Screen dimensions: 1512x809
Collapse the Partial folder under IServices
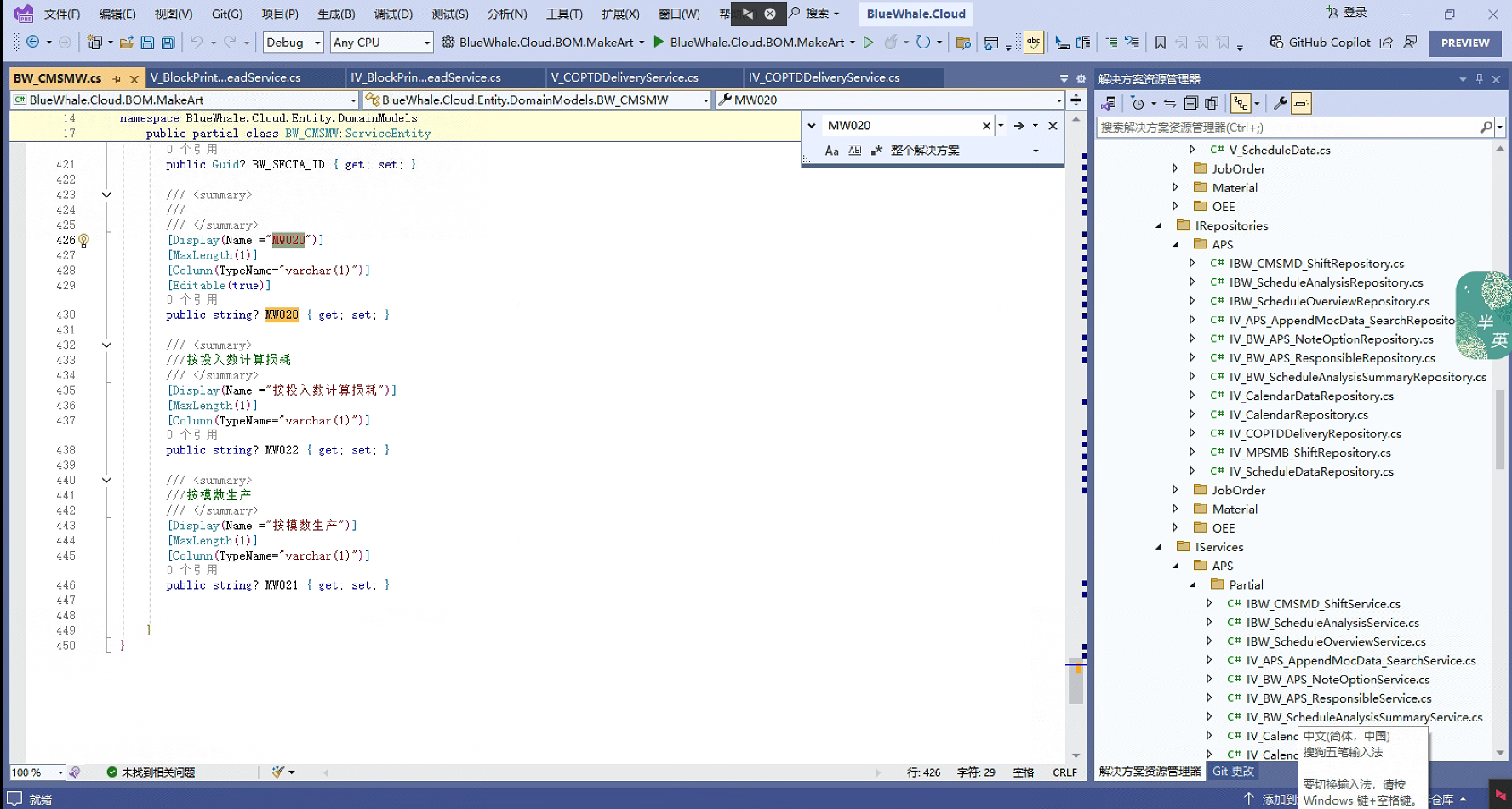coord(1193,584)
